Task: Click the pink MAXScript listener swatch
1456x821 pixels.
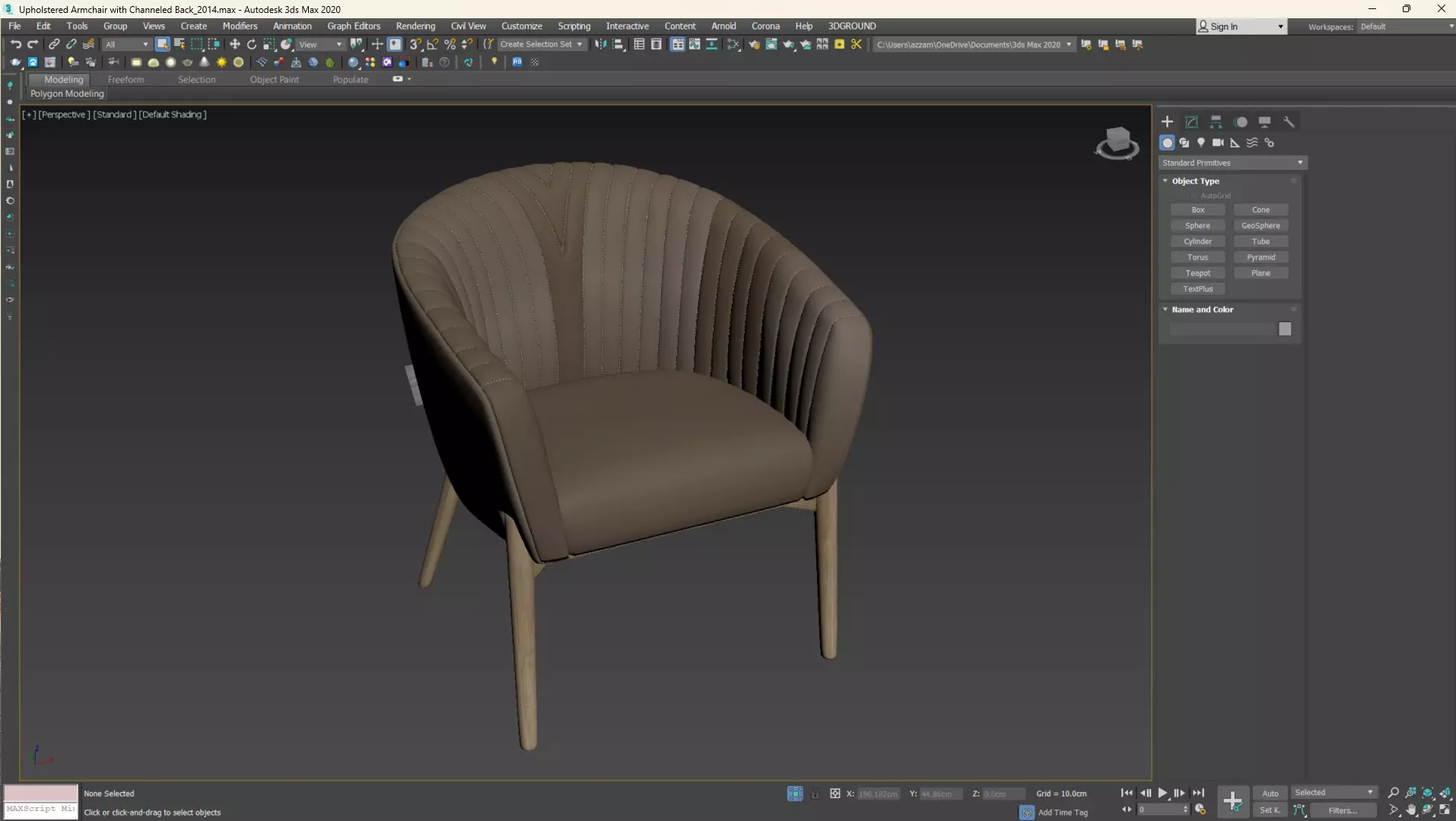Action: [41, 793]
